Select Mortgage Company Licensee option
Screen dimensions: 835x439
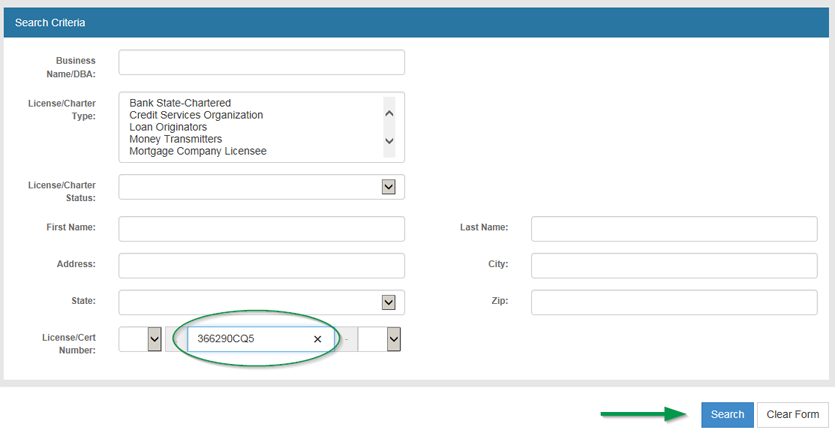point(197,151)
